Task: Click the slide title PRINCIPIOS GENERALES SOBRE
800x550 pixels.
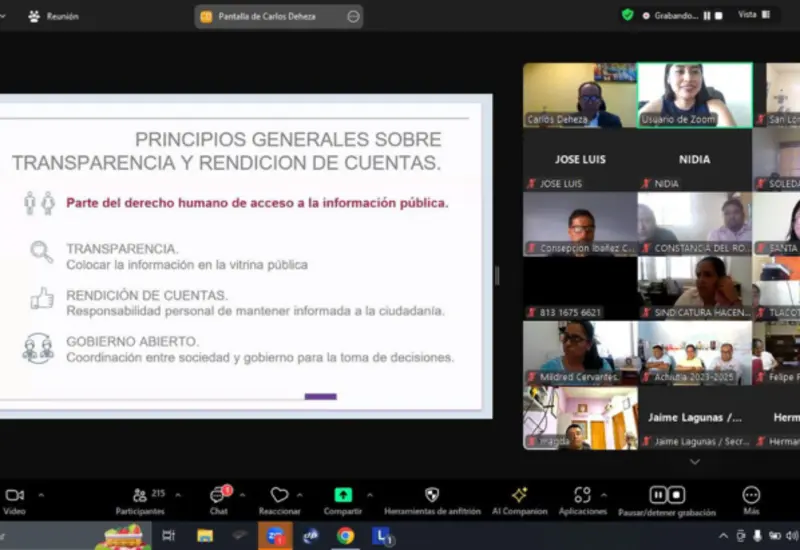Action: (288, 139)
